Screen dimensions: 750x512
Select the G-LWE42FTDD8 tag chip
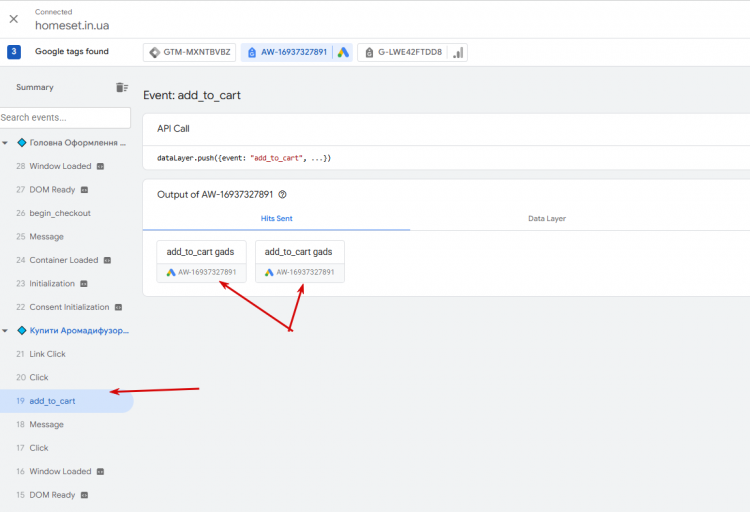(x=412, y=52)
